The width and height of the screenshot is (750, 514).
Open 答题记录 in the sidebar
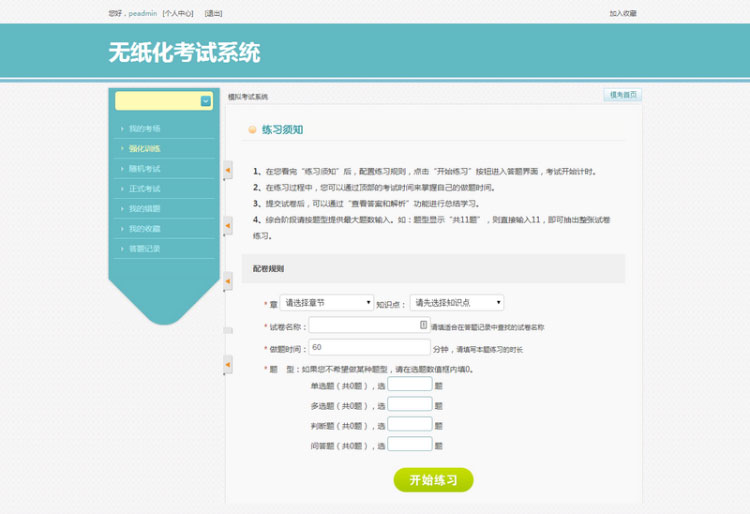point(144,249)
